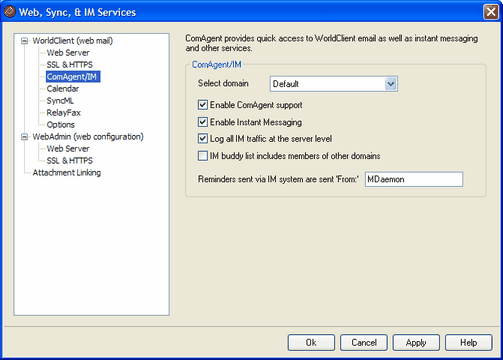The width and height of the screenshot is (503, 360).
Task: Open the SyncML settings page
Action: pyautogui.click(x=60, y=101)
